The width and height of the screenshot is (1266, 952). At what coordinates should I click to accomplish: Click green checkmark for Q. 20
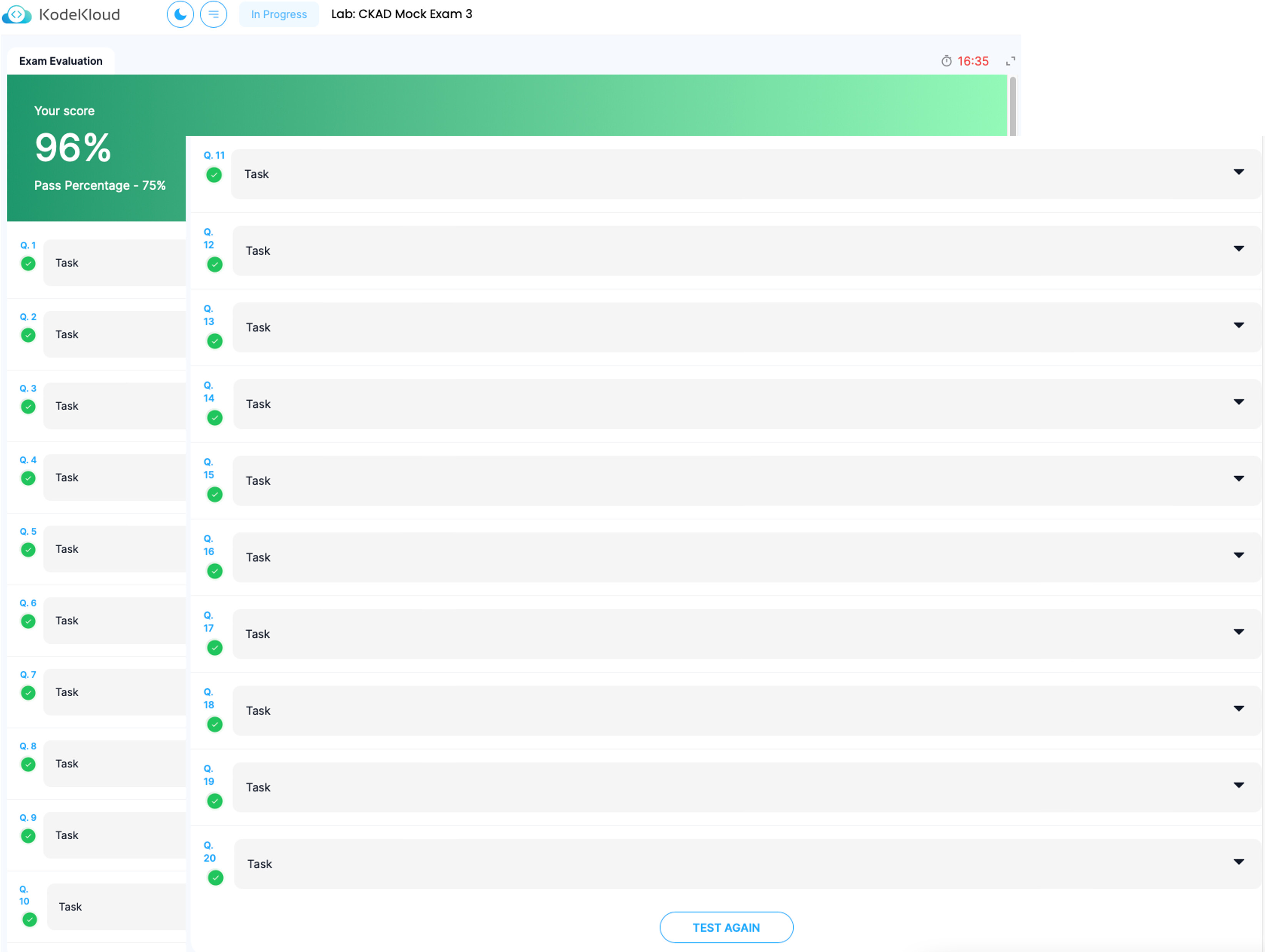coord(215,878)
